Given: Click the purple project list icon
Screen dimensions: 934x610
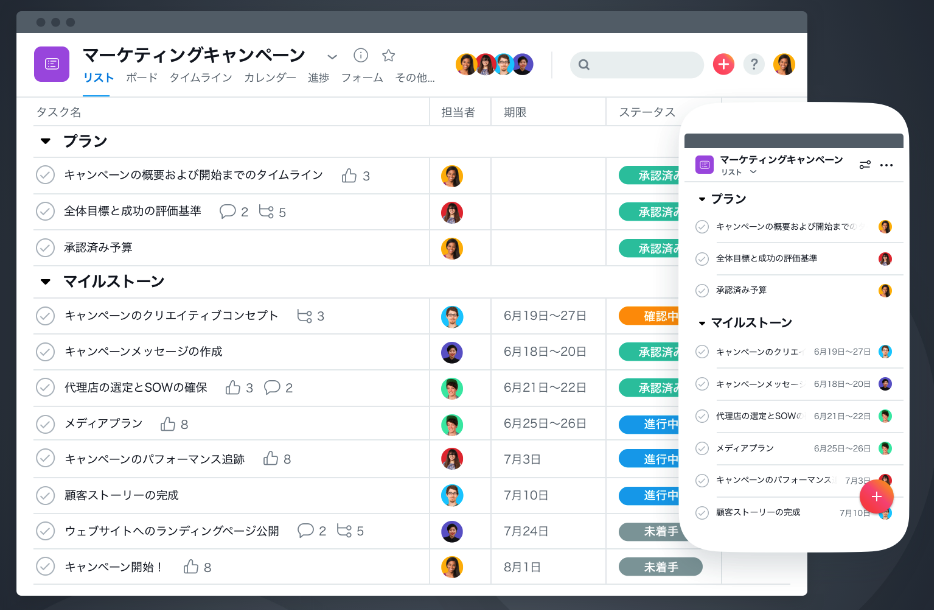Looking at the screenshot, I should (x=52, y=64).
